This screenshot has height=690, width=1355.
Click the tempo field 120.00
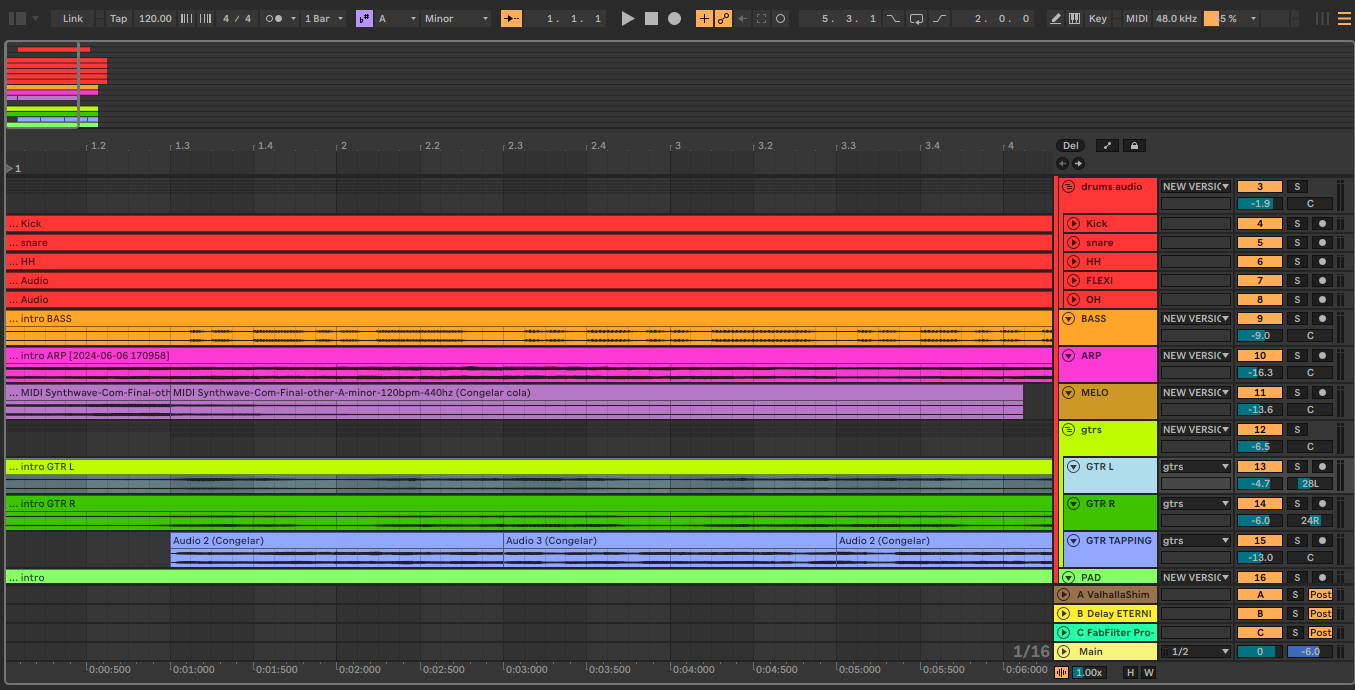(155, 18)
